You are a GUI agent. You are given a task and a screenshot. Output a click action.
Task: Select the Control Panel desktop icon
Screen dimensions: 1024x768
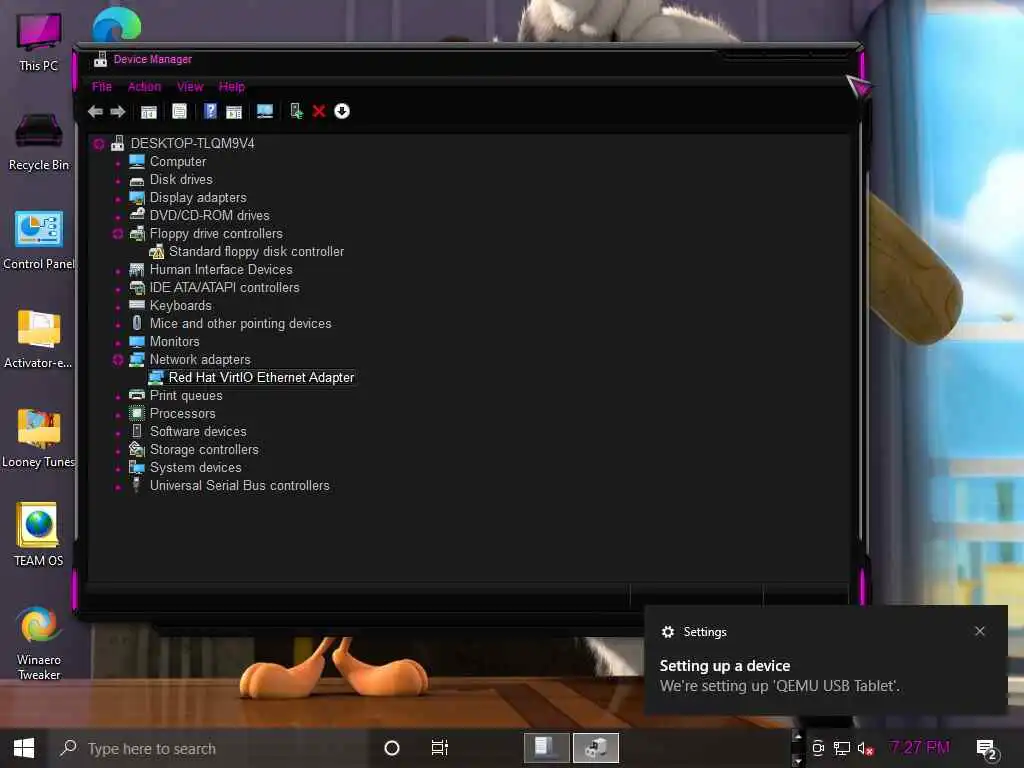pyautogui.click(x=39, y=240)
